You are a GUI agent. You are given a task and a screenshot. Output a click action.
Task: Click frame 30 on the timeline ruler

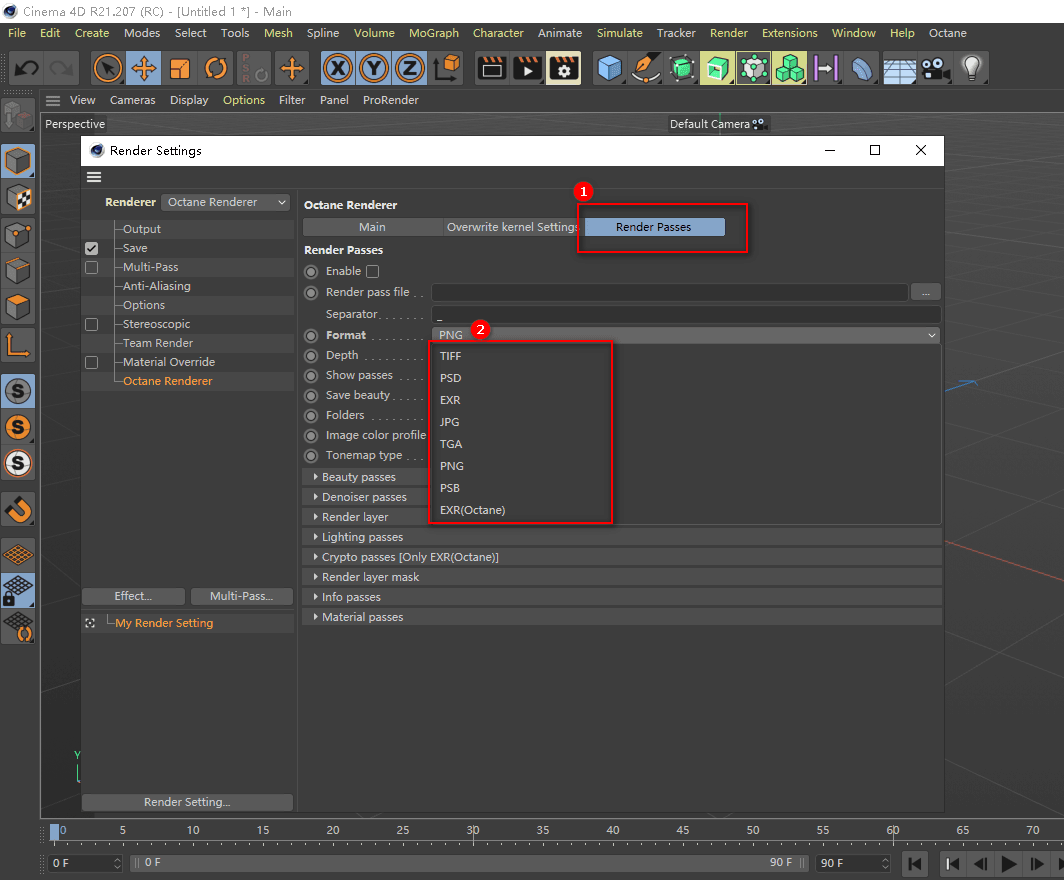(473, 830)
